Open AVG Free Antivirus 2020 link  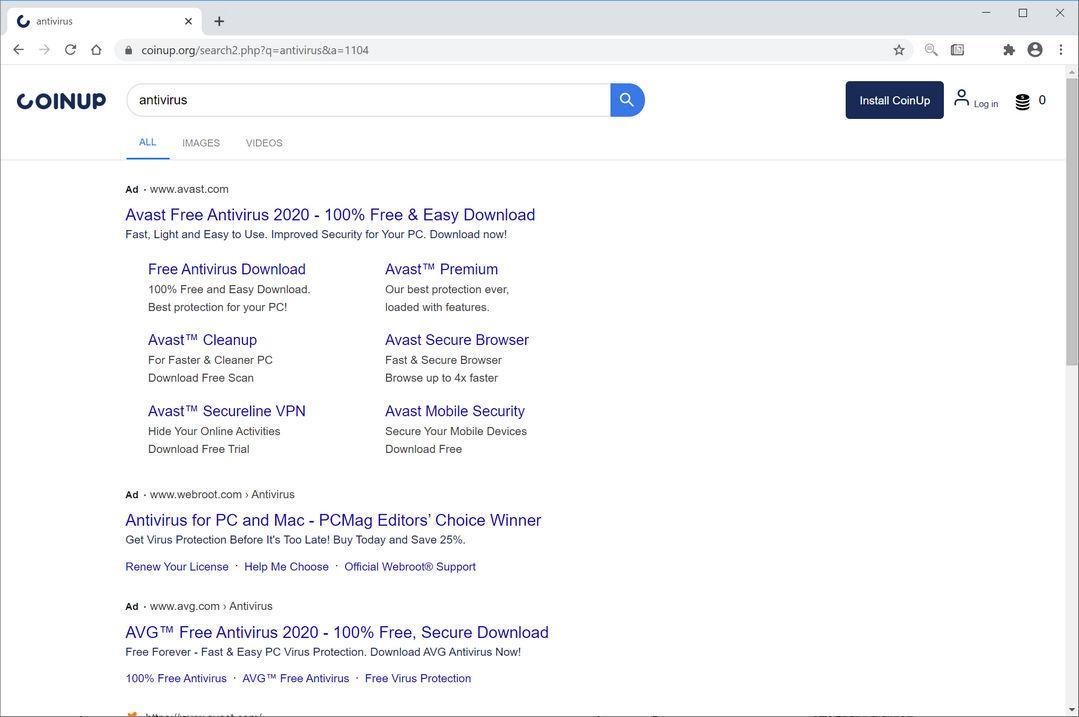point(337,632)
